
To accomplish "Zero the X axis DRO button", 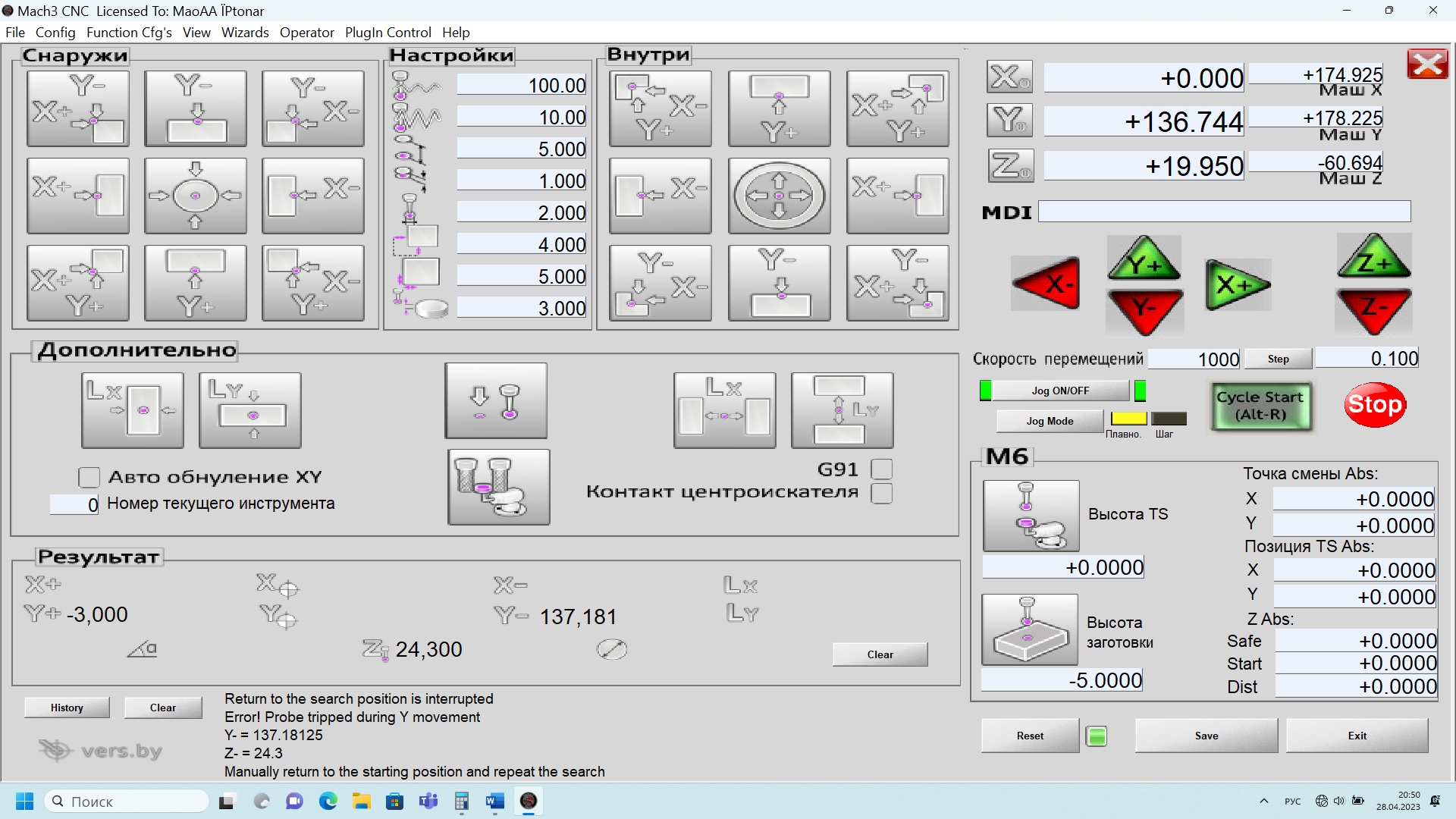I will click(1009, 77).
